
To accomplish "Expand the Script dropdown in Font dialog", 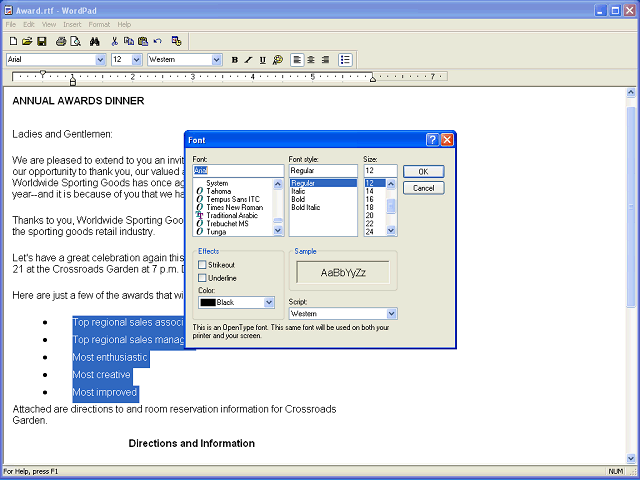I will [x=392, y=314].
